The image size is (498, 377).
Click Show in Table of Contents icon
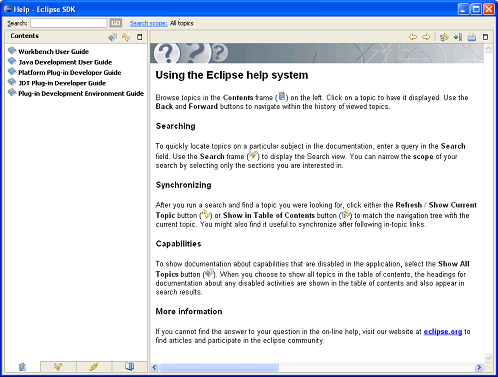click(444, 37)
